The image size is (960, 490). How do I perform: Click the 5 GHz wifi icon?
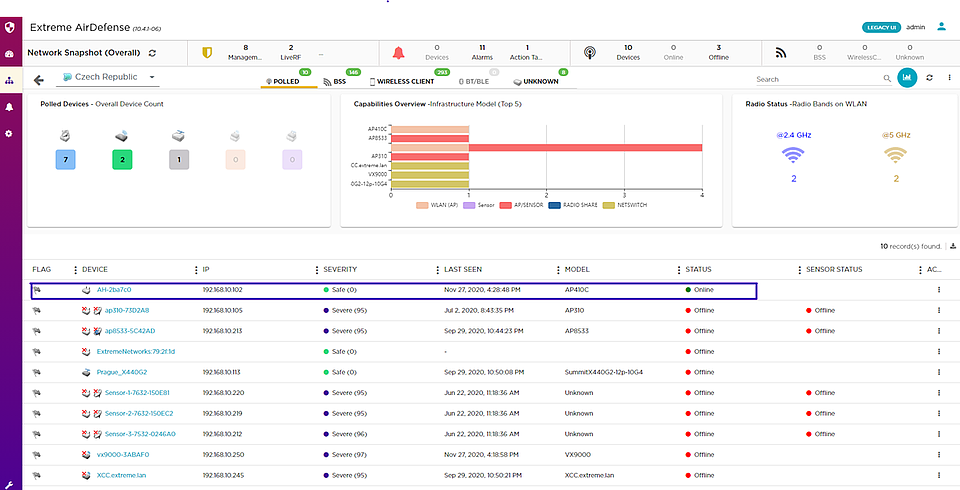pos(896,156)
